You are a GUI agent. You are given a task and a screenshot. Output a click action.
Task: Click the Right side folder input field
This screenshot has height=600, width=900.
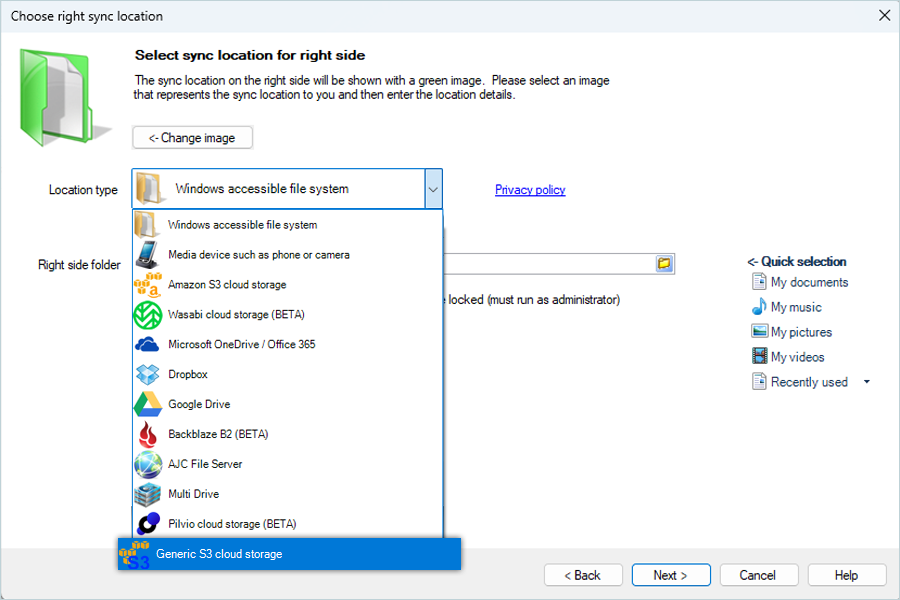(549, 264)
